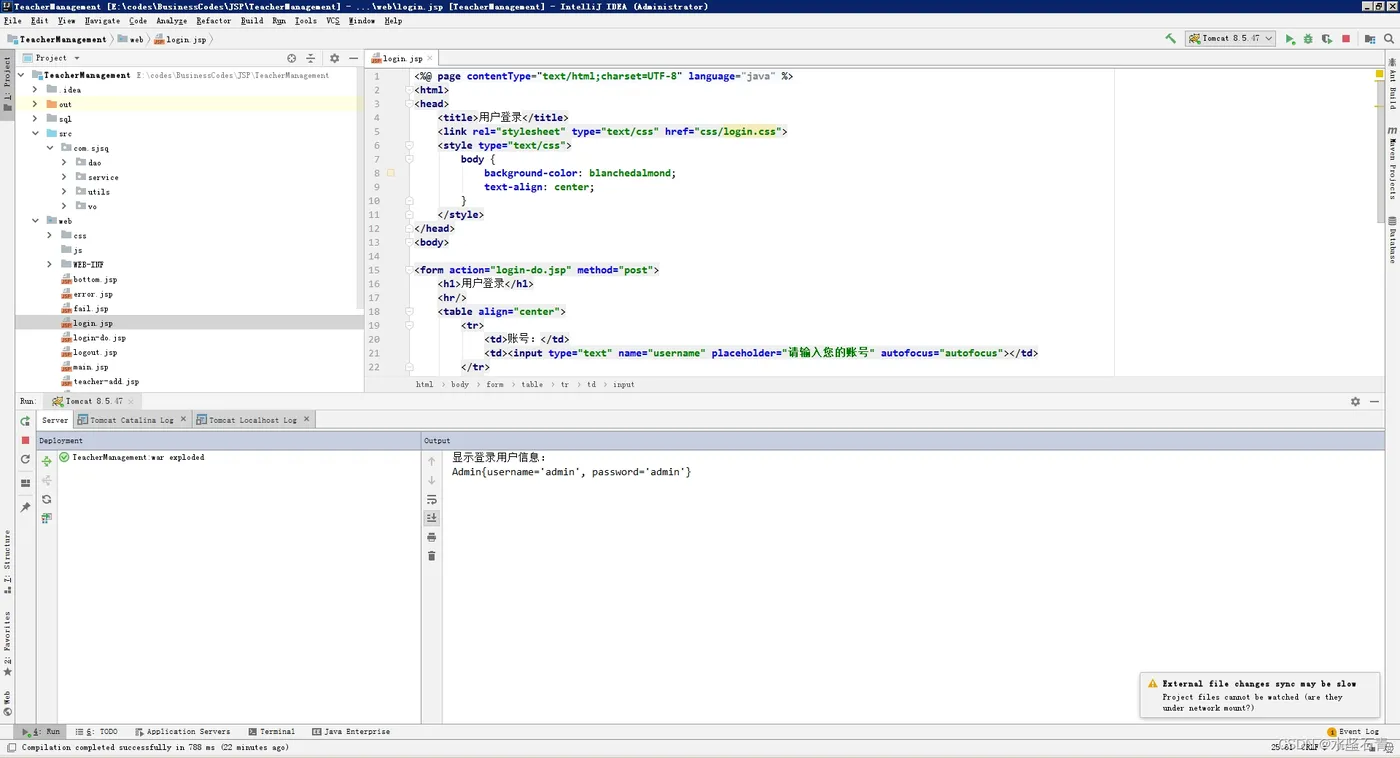Select teacher-add.jsp in the project tree
This screenshot has width=1400, height=758.
[106, 382]
